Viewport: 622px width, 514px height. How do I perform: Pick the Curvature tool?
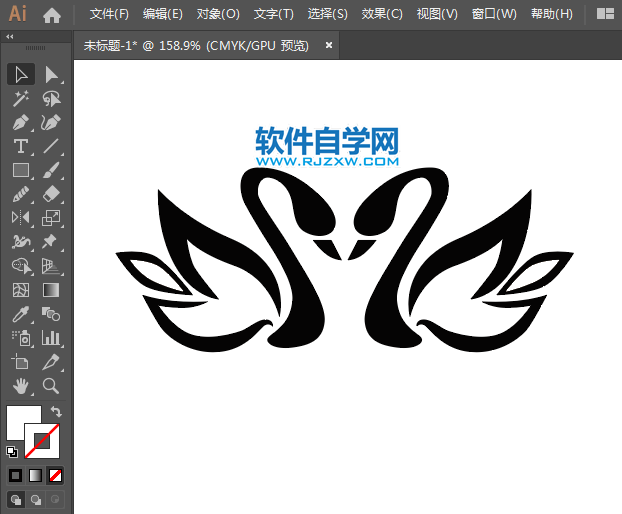click(52, 123)
